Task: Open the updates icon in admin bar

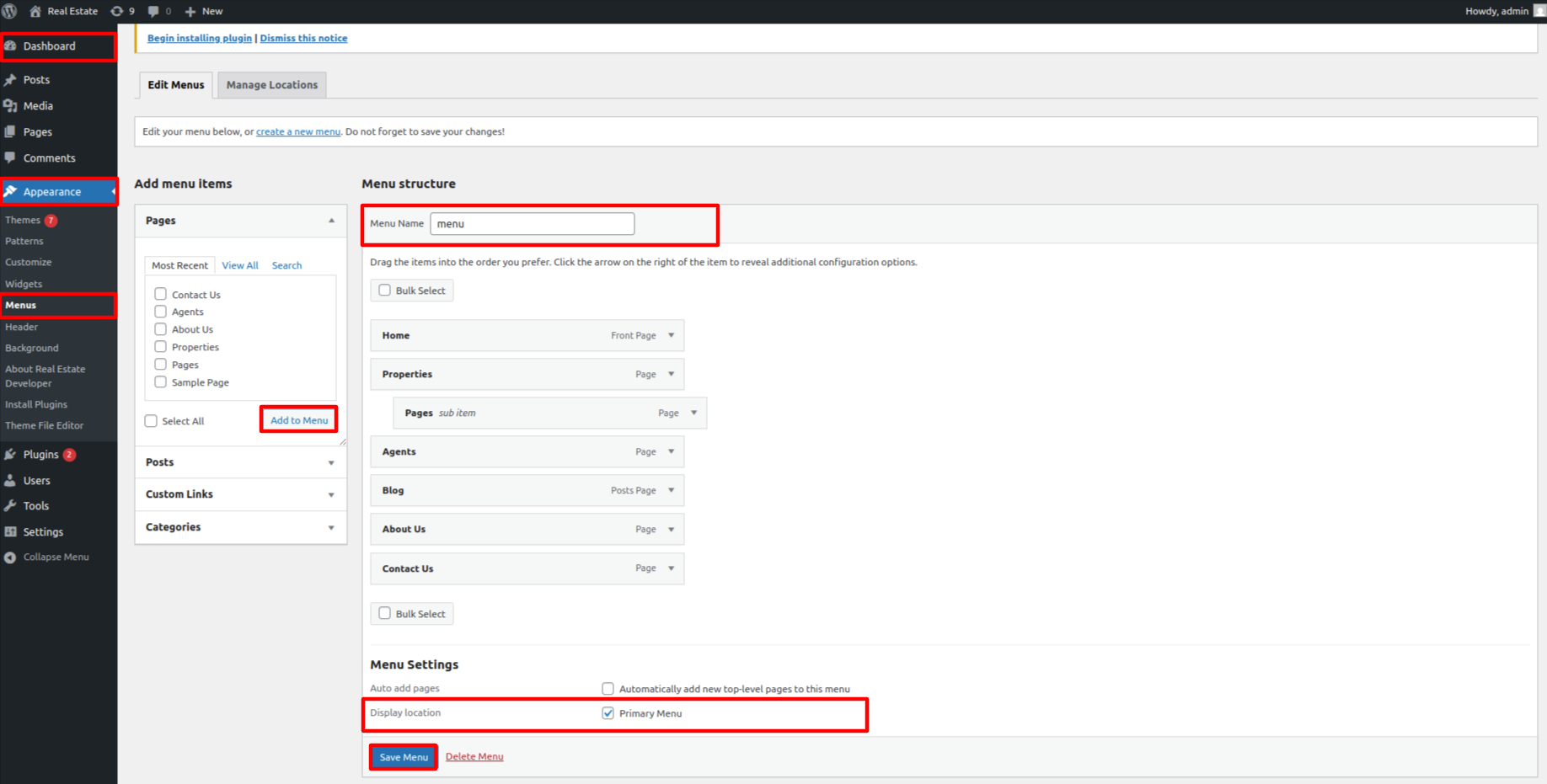Action: (117, 11)
